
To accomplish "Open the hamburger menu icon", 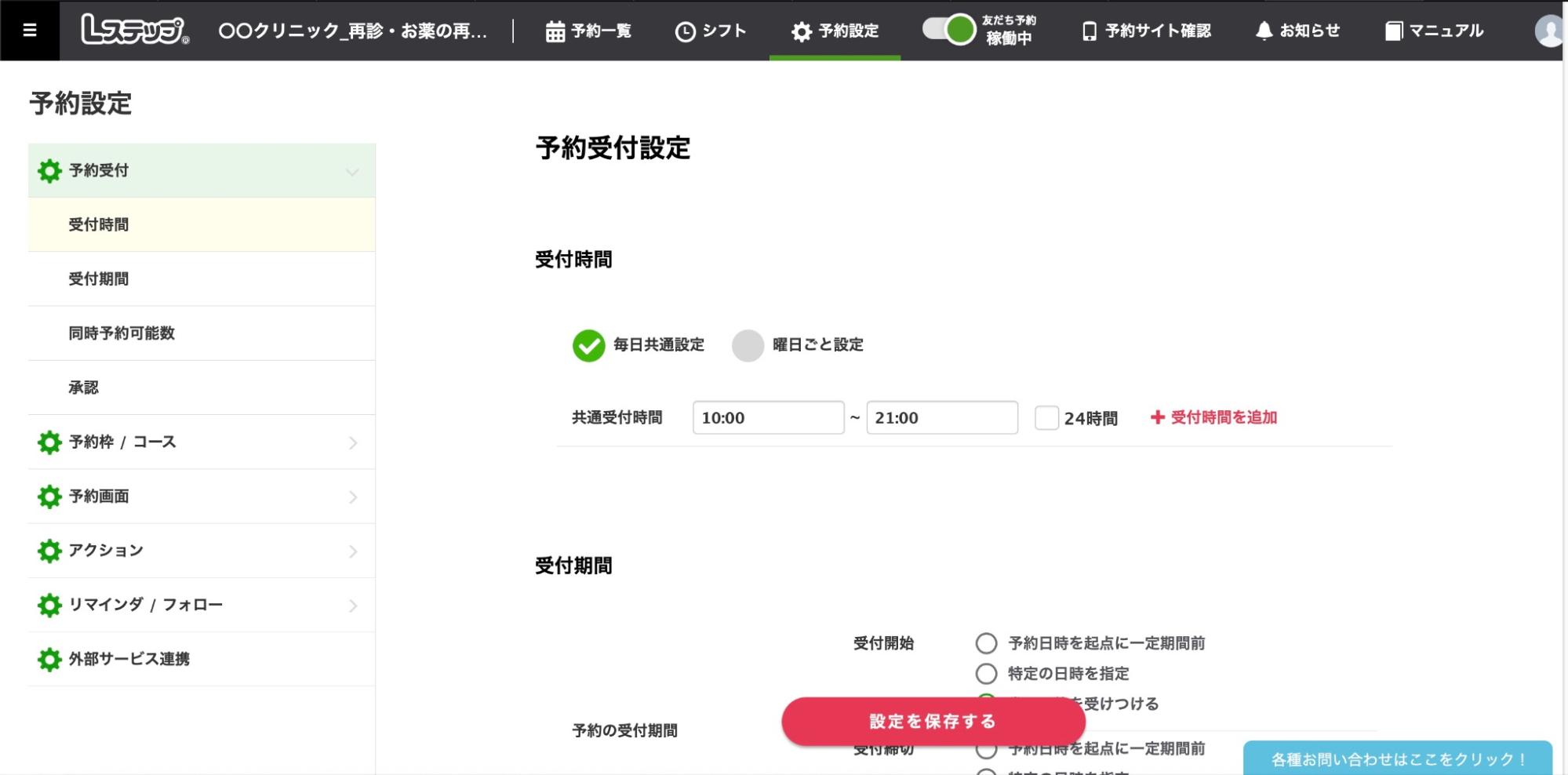I will coord(30,31).
